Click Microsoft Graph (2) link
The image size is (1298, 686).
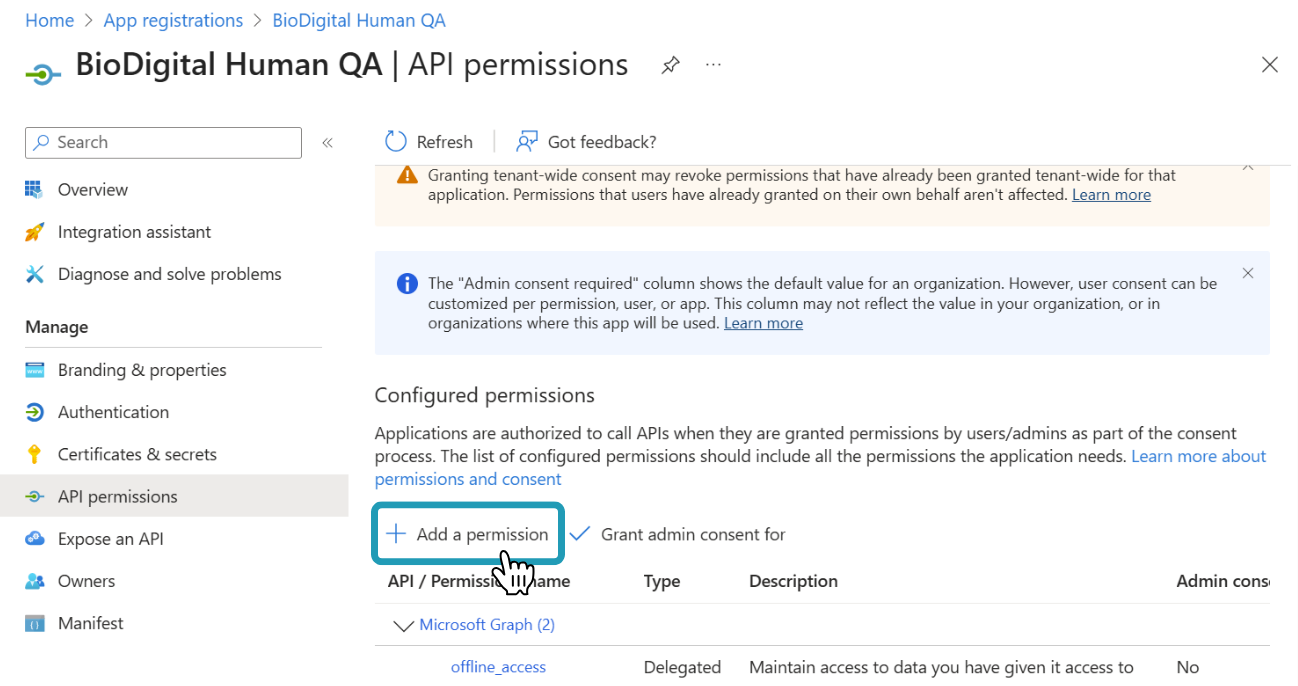point(487,625)
